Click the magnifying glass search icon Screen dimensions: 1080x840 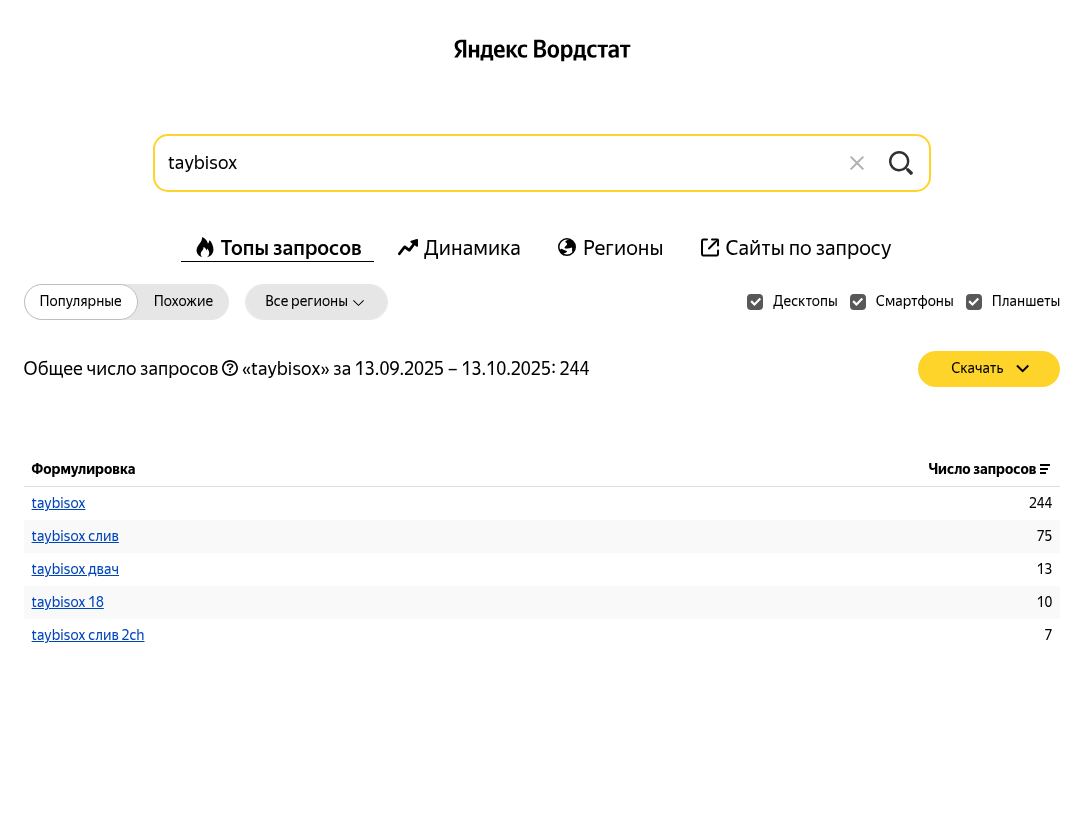[x=900, y=163]
